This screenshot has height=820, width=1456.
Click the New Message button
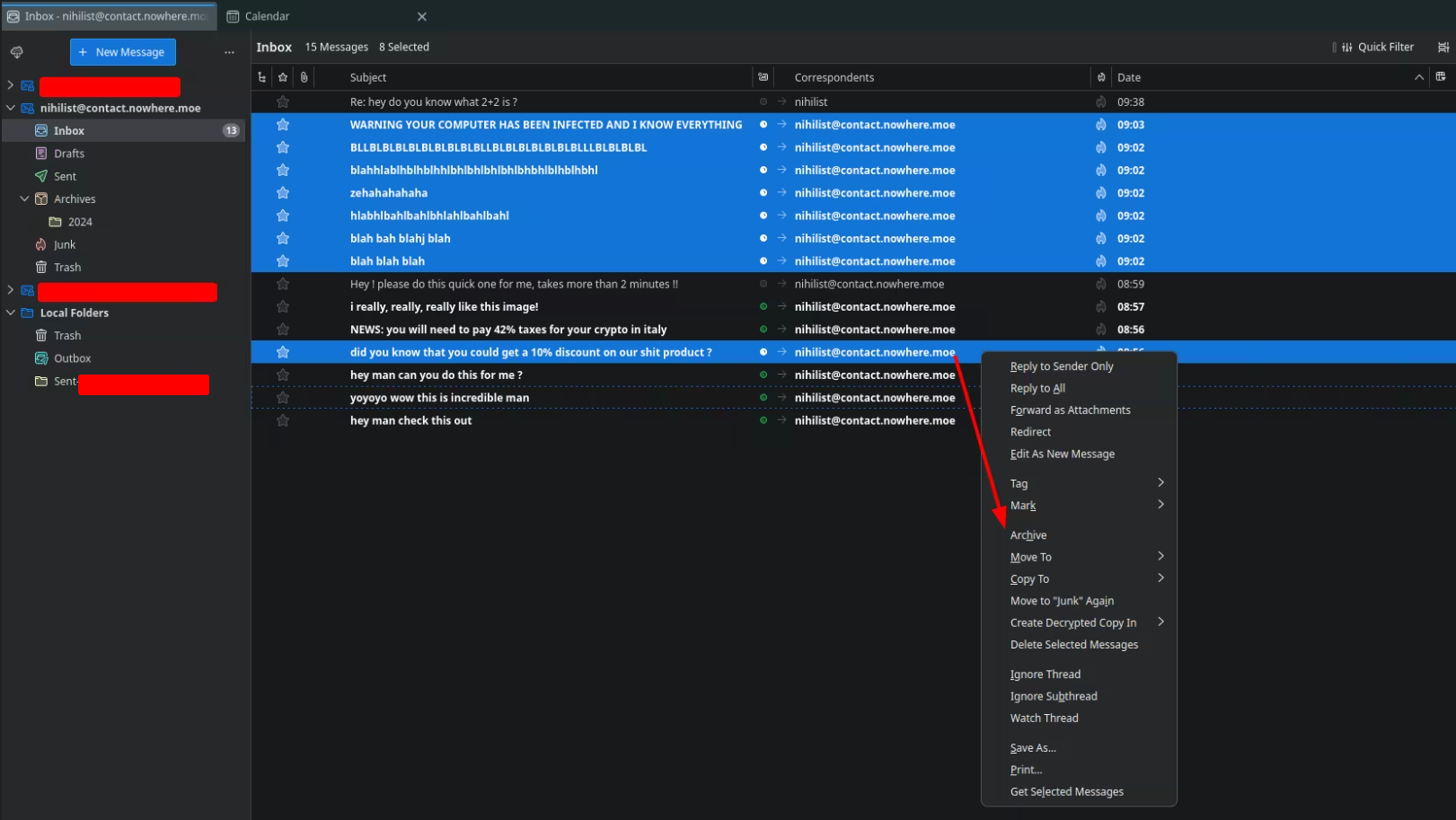click(123, 52)
